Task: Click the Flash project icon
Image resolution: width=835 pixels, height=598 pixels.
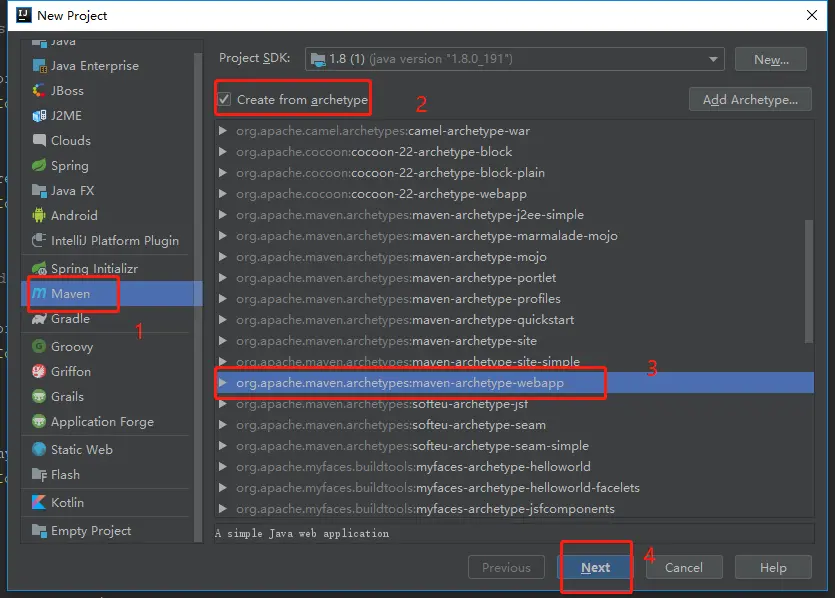Action: [x=39, y=474]
